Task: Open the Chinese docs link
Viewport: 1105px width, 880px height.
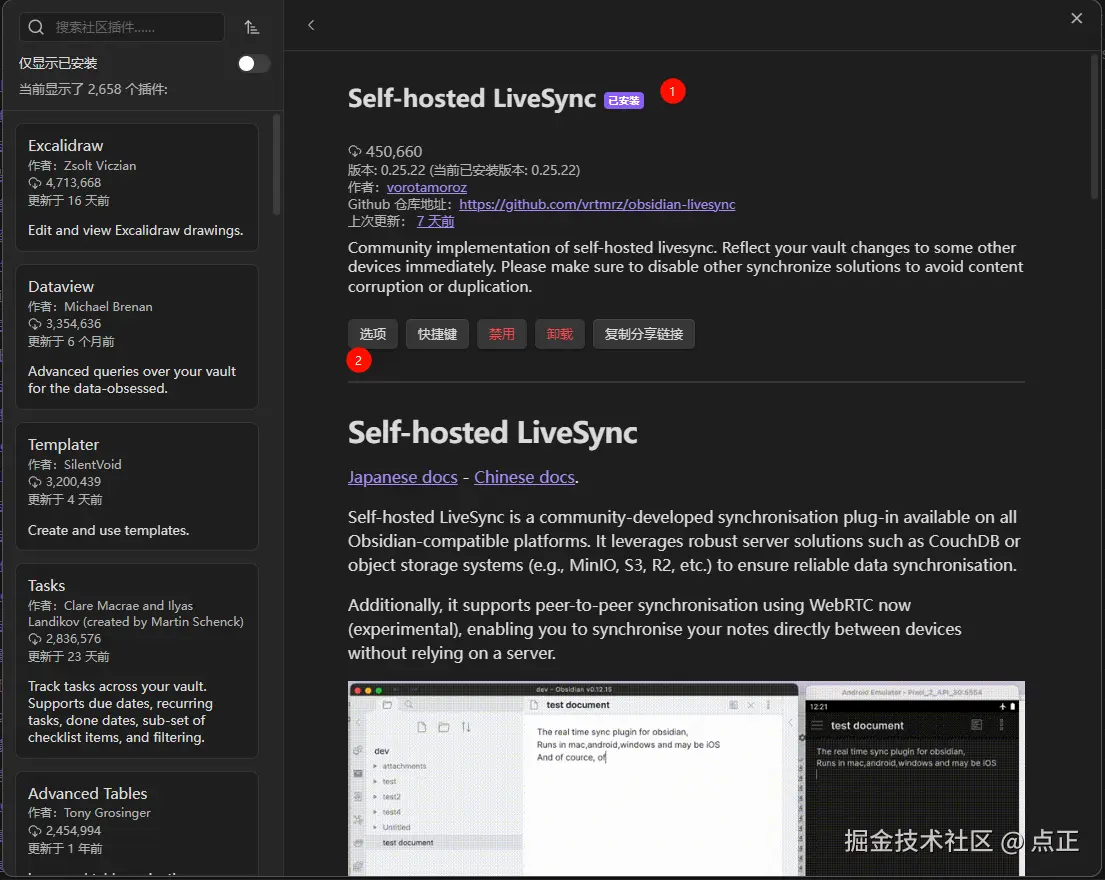Action: [x=524, y=477]
